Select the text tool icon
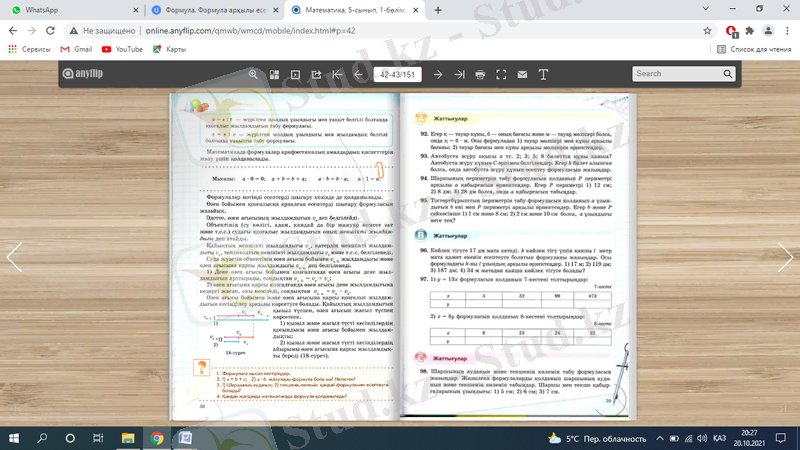The width and height of the screenshot is (800, 450). [x=543, y=74]
